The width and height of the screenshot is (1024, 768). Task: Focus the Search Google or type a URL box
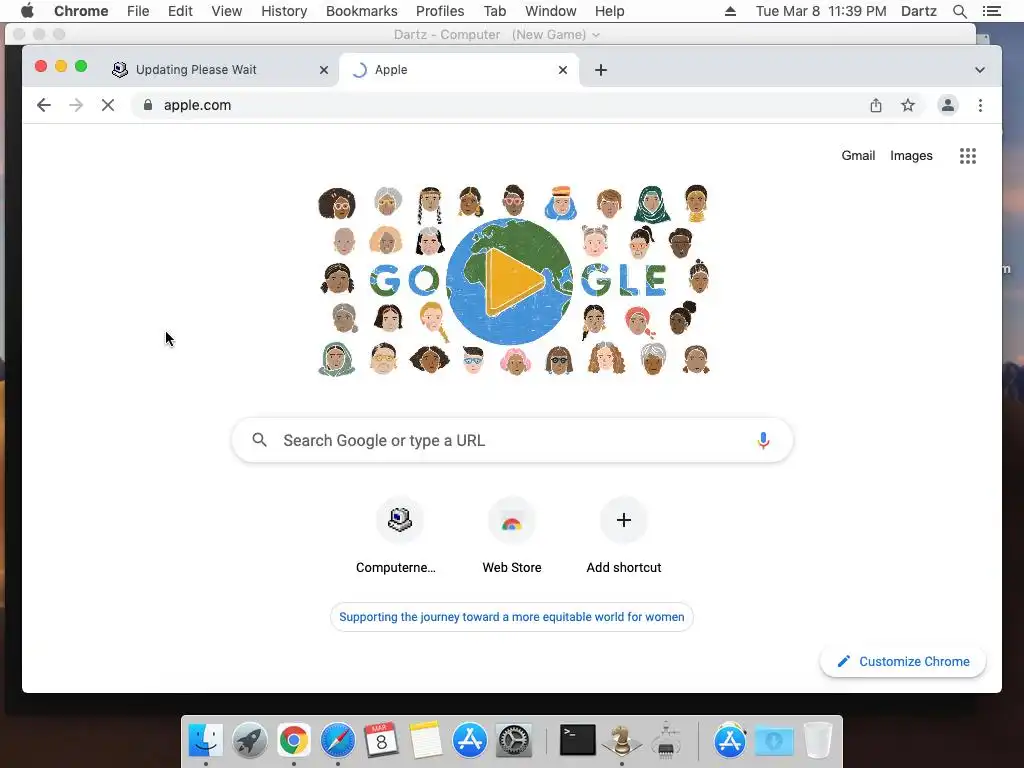(513, 441)
